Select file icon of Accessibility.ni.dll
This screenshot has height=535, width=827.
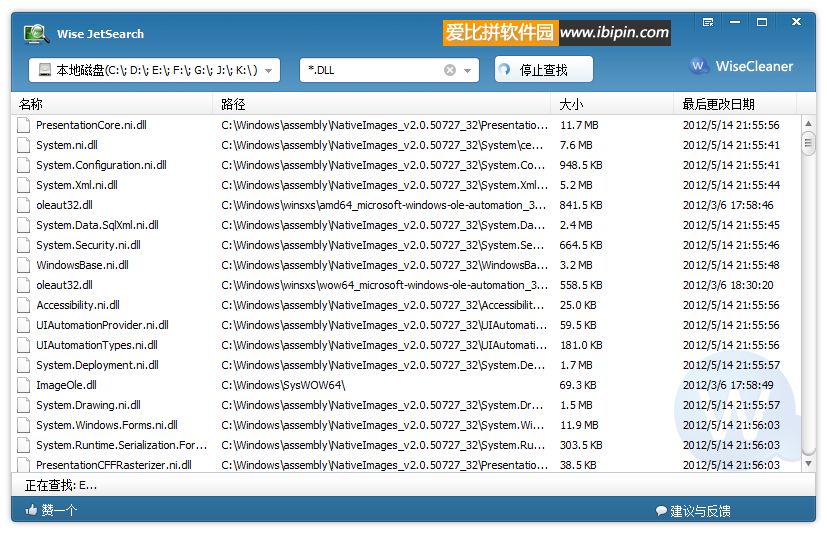(23, 305)
